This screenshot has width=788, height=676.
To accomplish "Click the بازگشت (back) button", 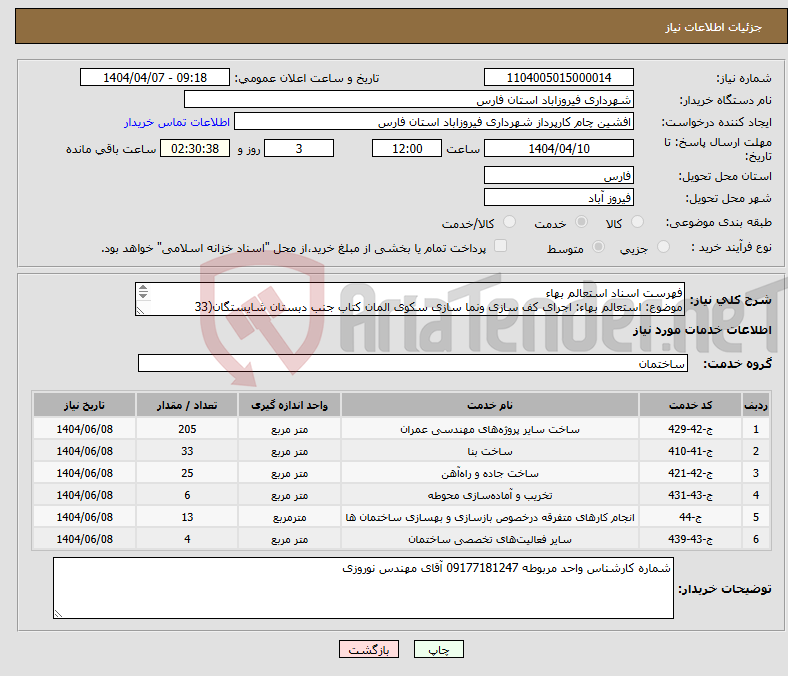I will [369, 649].
